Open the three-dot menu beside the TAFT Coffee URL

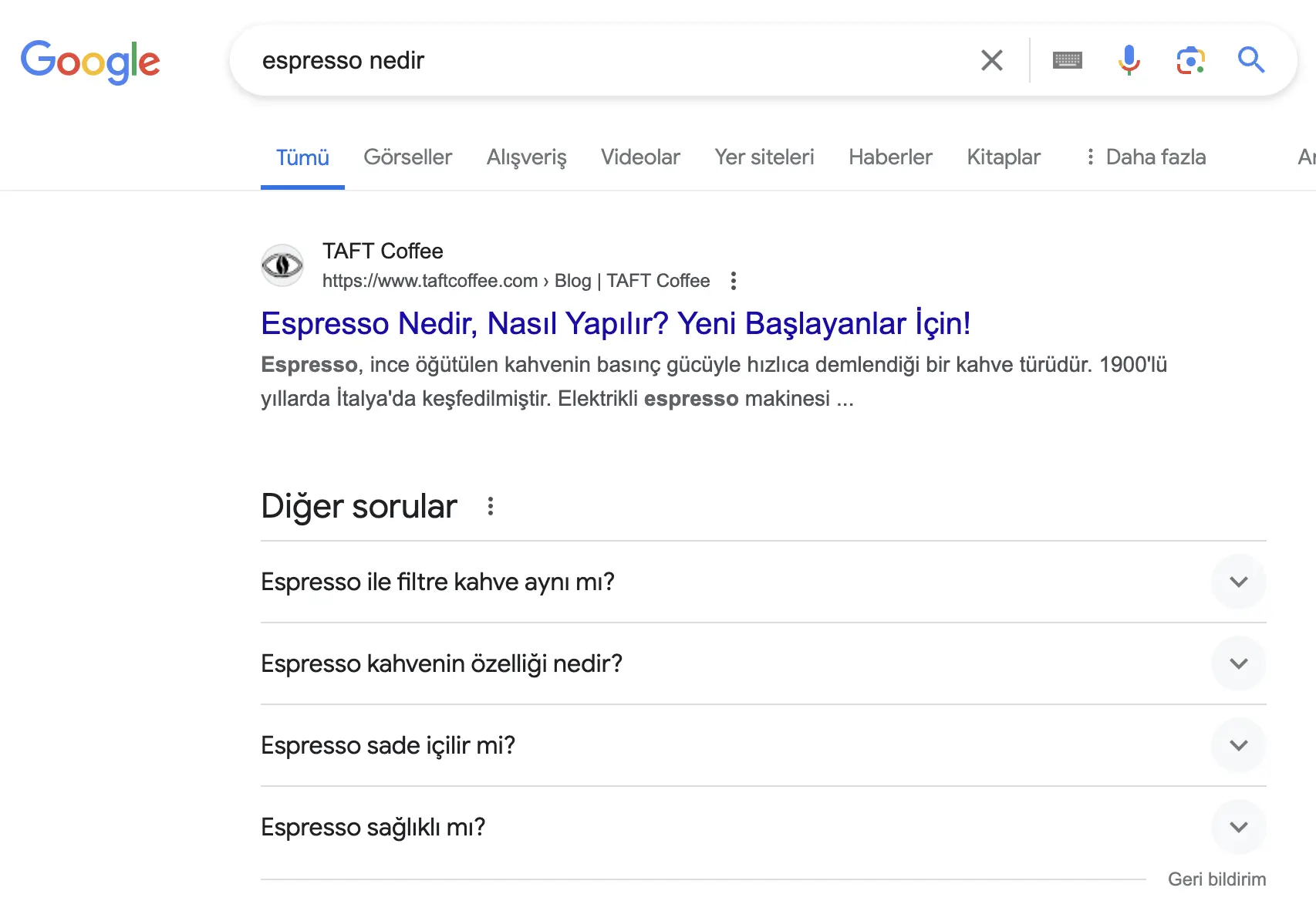(734, 281)
